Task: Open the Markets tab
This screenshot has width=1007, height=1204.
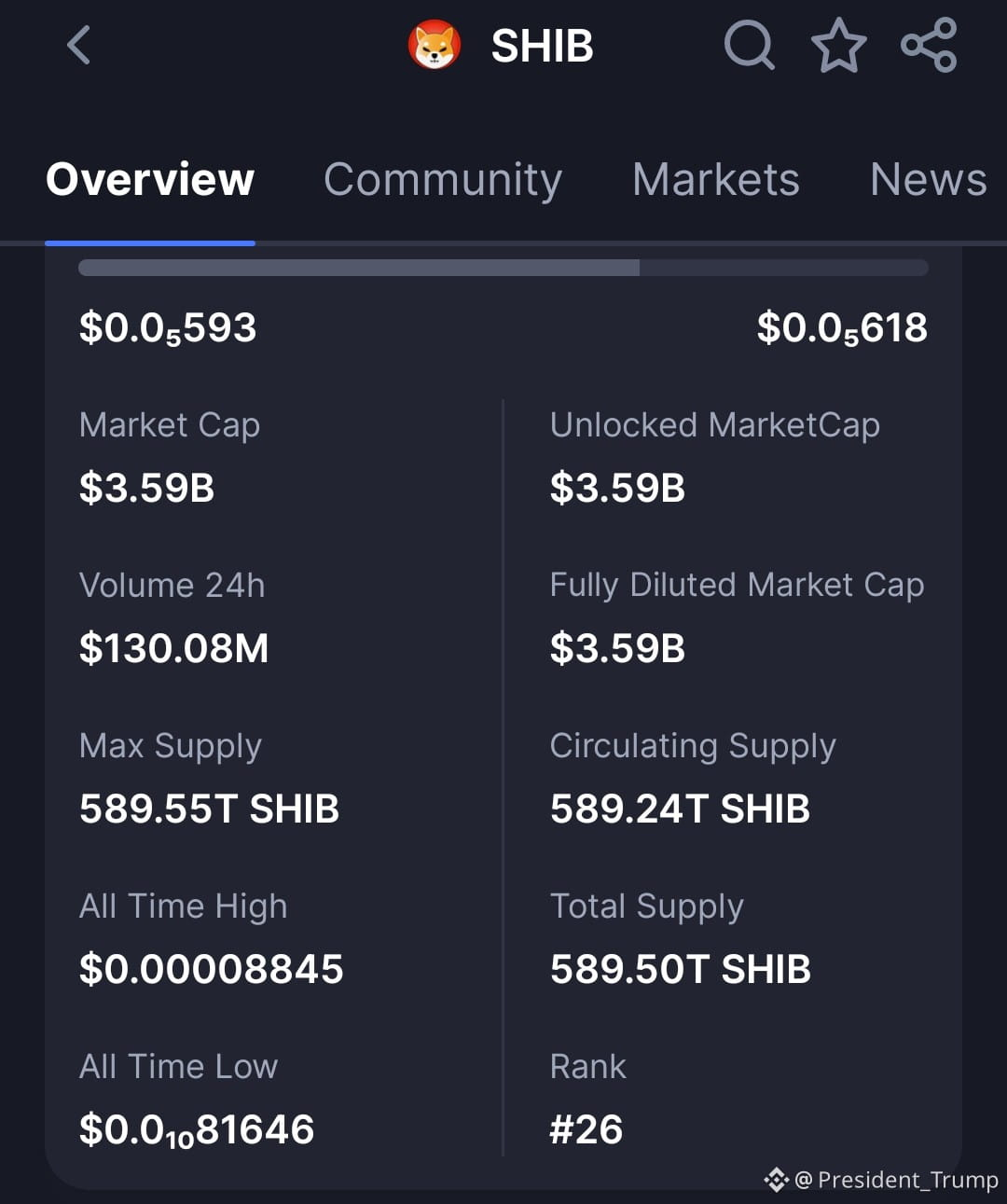Action: [x=716, y=179]
